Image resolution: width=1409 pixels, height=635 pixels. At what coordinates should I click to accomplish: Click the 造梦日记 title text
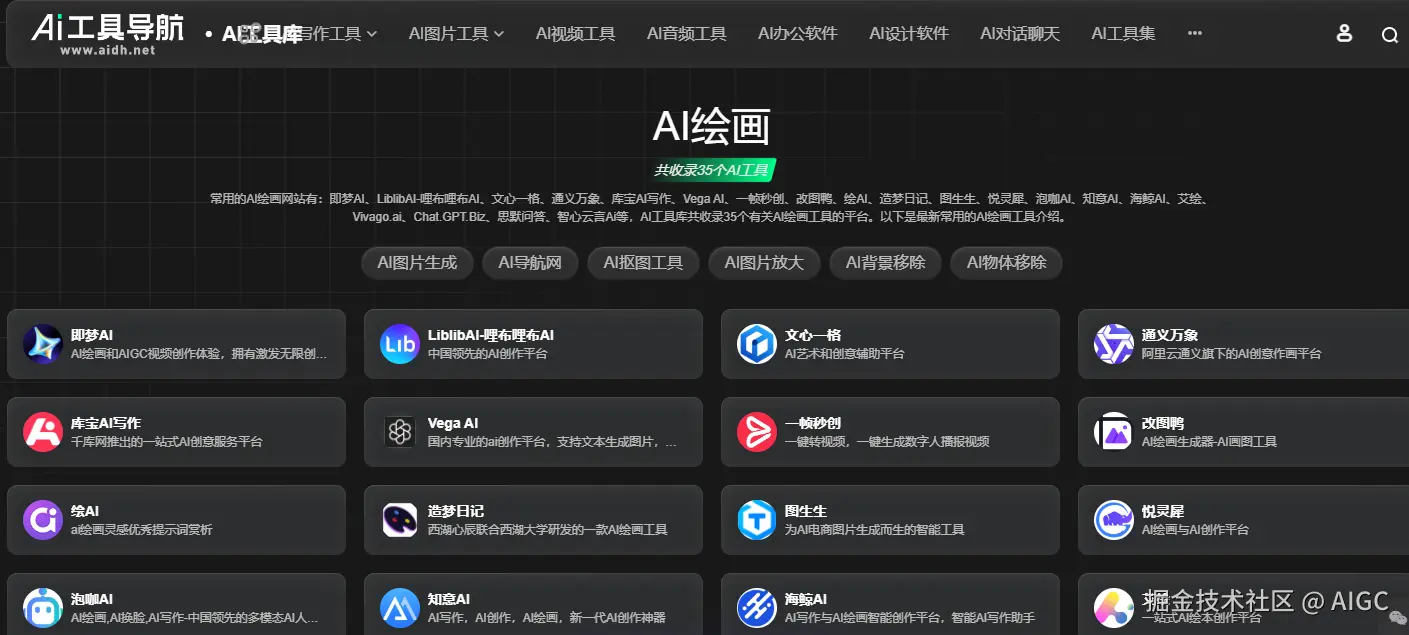[x=456, y=511]
